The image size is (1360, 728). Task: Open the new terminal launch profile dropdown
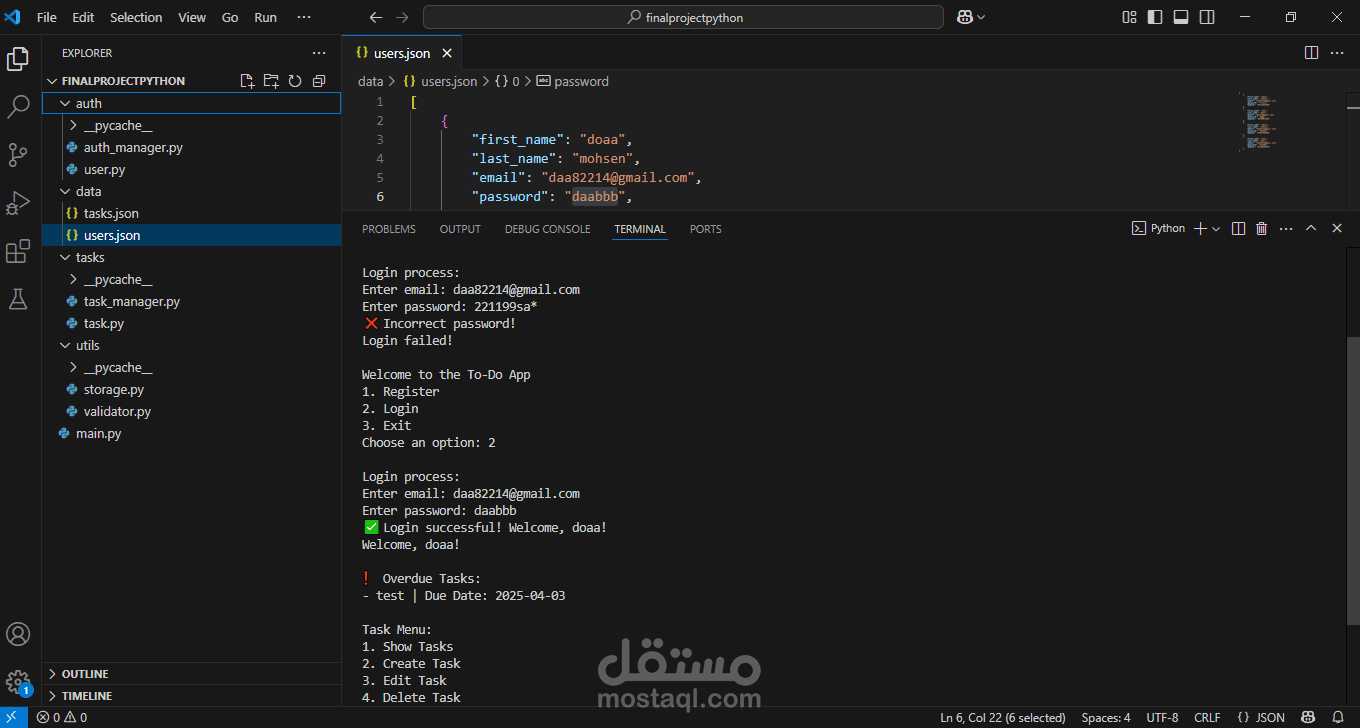[x=1216, y=229]
